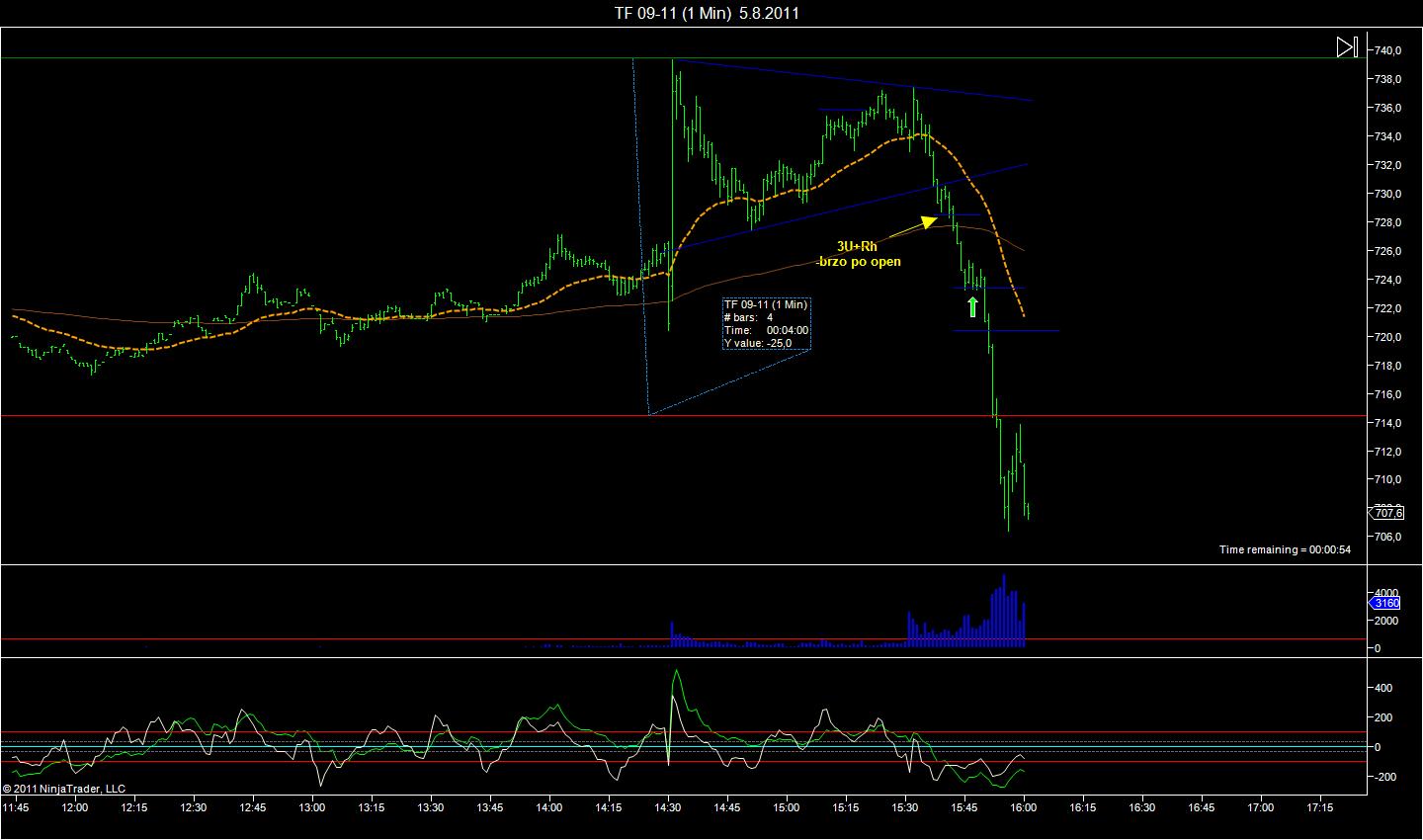This screenshot has width=1423, height=840.
Task: Click the 16:30 time axis label
Action: pos(1142,807)
